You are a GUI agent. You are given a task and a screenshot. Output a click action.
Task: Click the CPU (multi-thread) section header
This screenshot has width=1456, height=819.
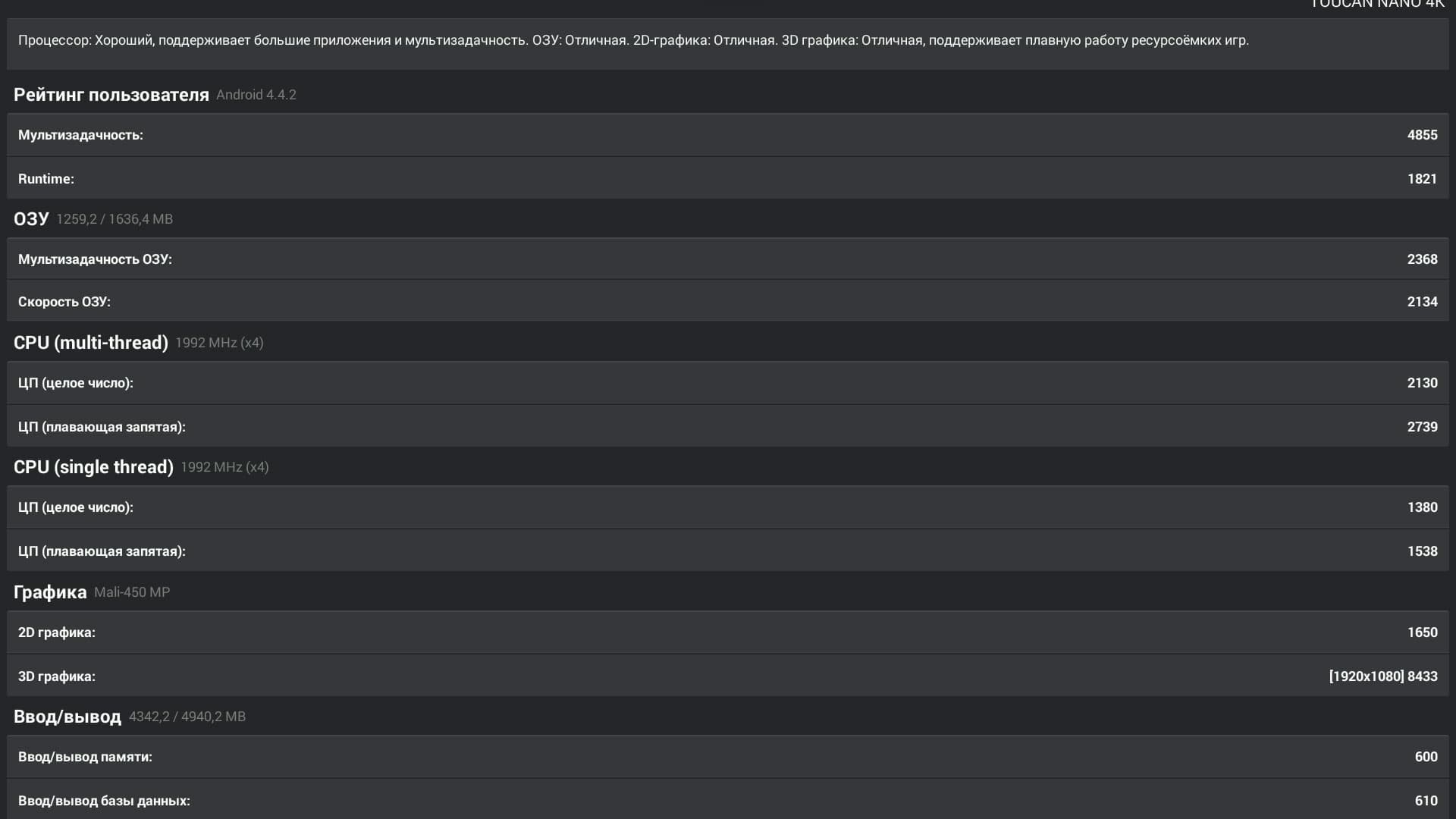coord(91,343)
